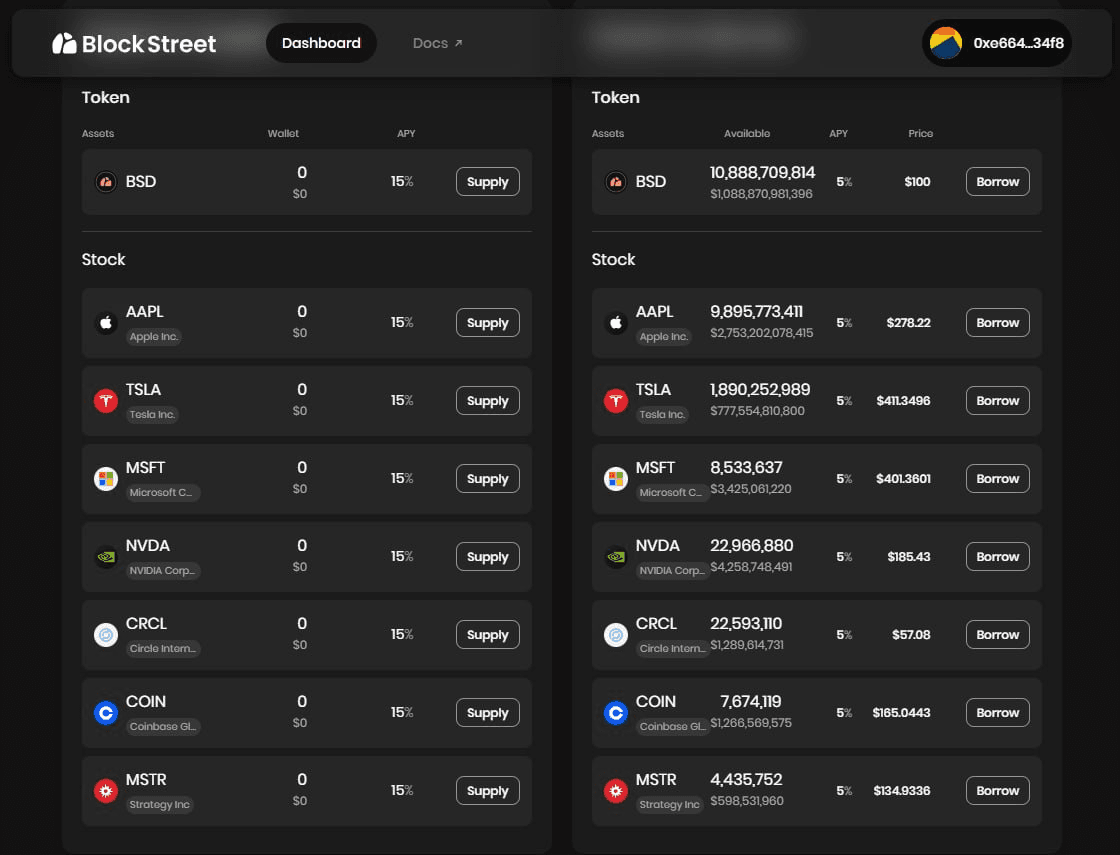Supply BSD token
The height and width of the screenshot is (855, 1120).
(488, 181)
